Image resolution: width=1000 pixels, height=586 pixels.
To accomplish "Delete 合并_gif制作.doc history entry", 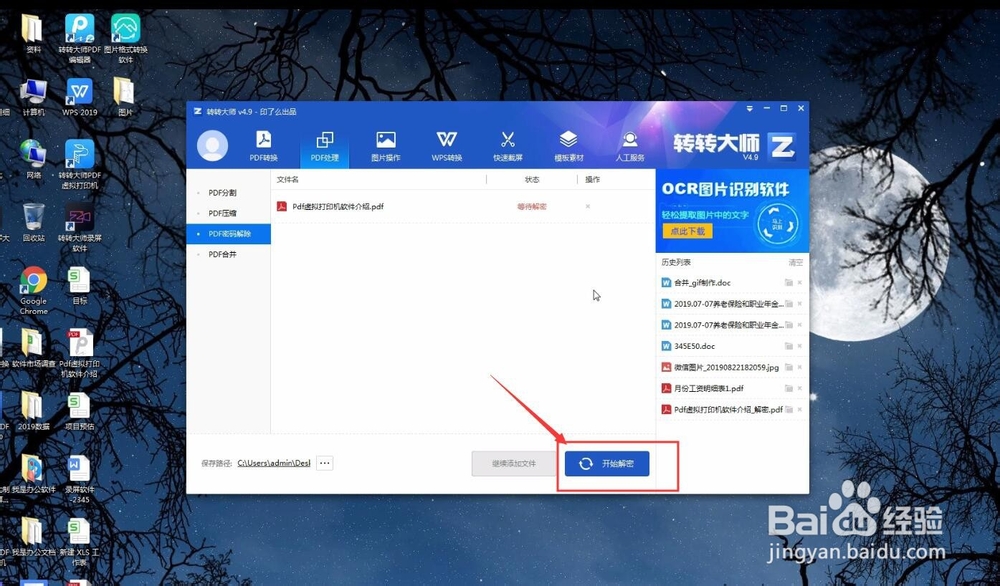I will (x=800, y=282).
